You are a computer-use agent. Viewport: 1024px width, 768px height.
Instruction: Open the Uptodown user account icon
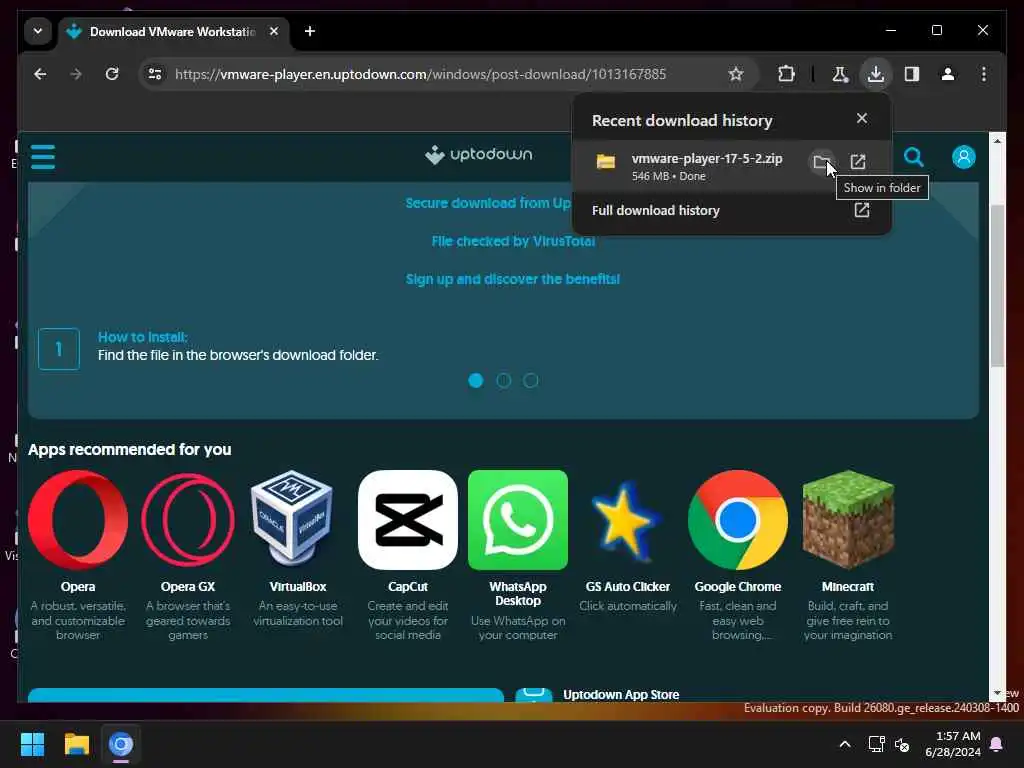point(963,157)
